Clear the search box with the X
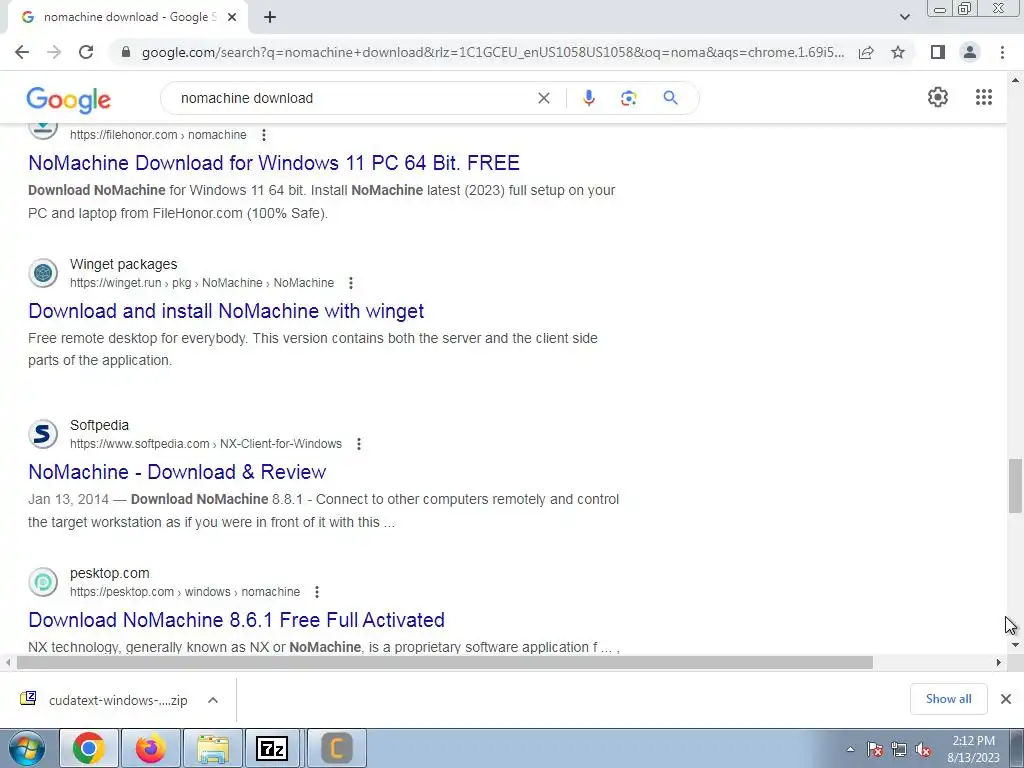 [543, 98]
